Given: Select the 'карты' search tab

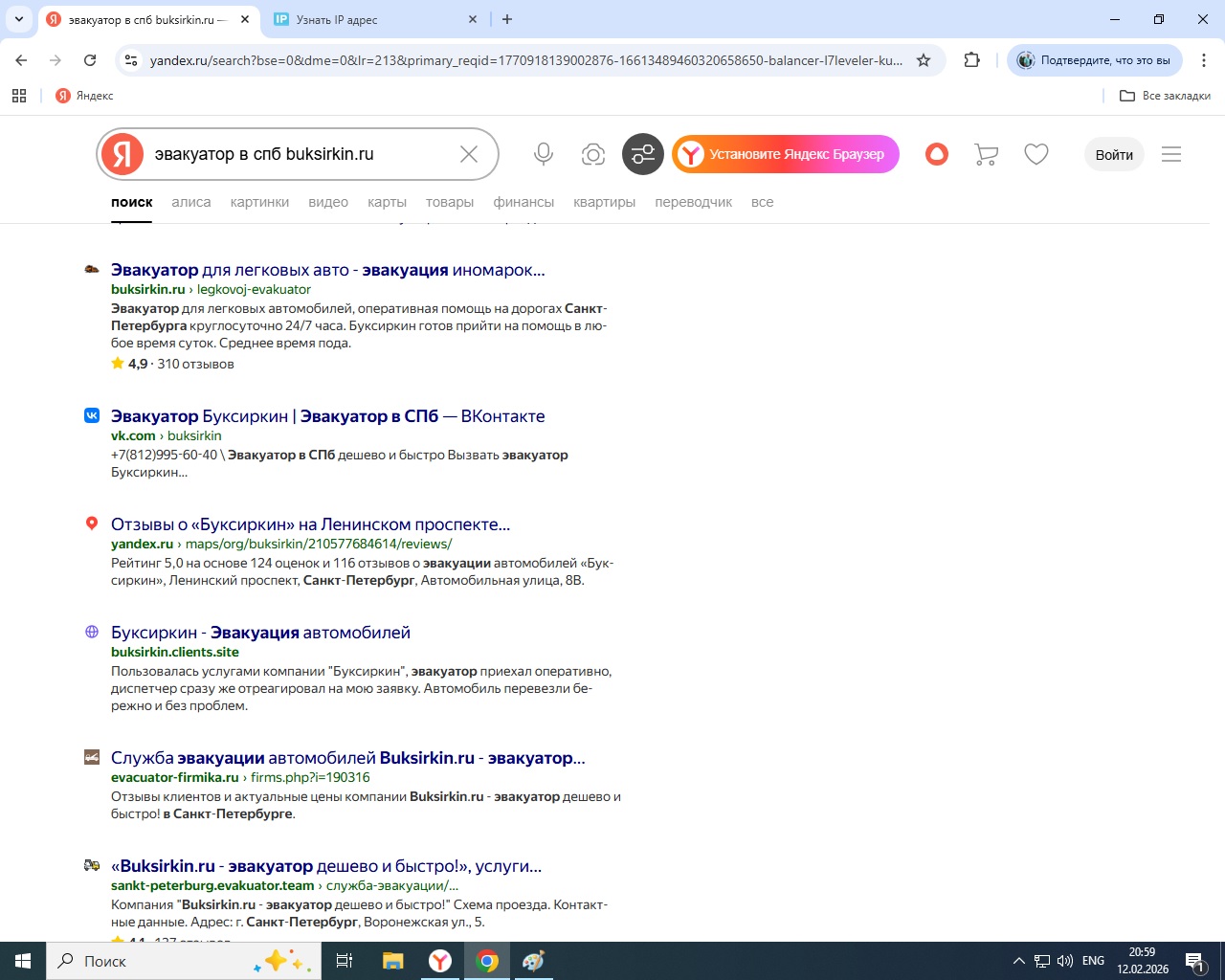Looking at the screenshot, I should 387,202.
